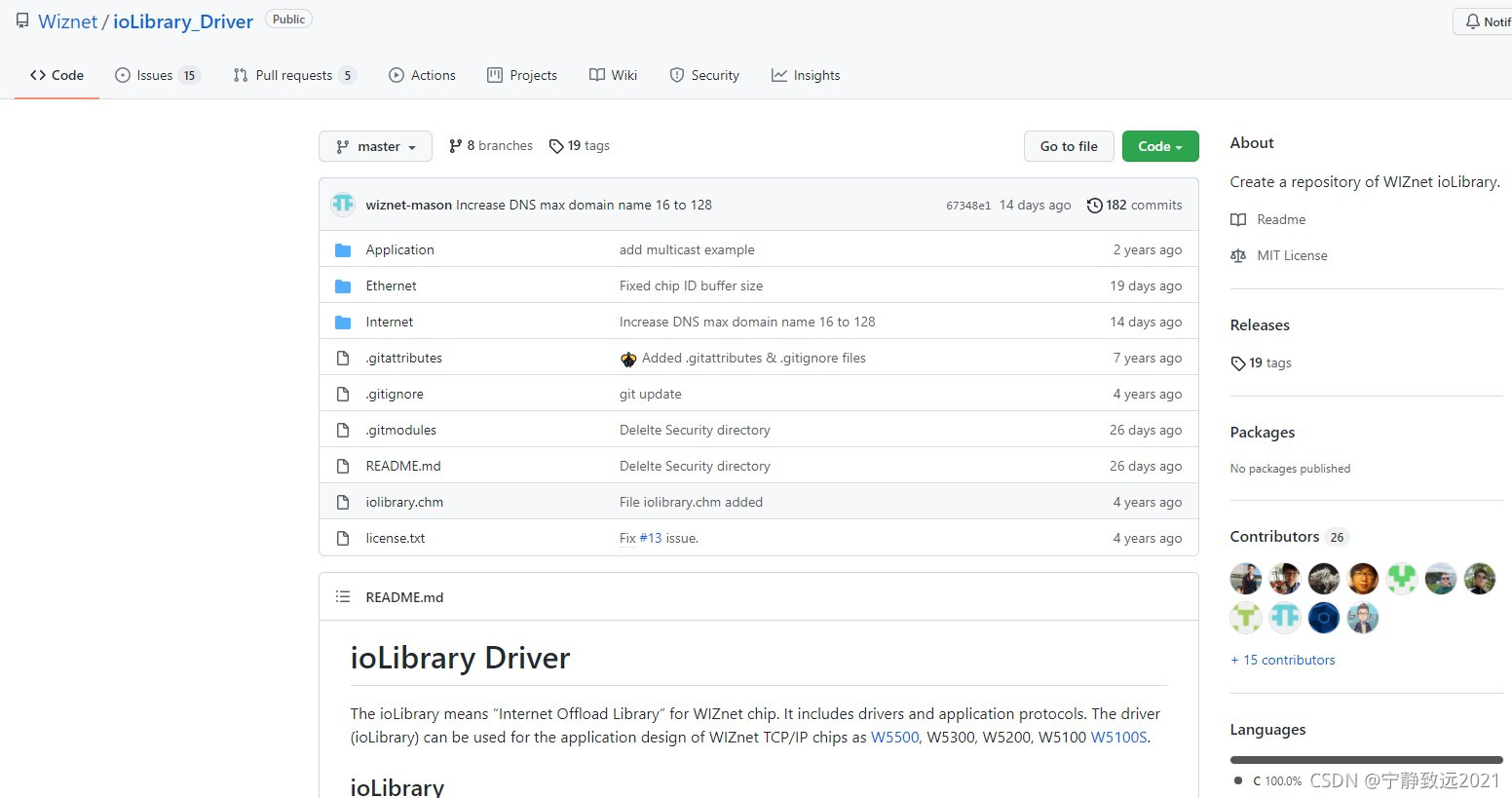Open commit hash 67348e1
1512x798 pixels.
click(x=968, y=206)
